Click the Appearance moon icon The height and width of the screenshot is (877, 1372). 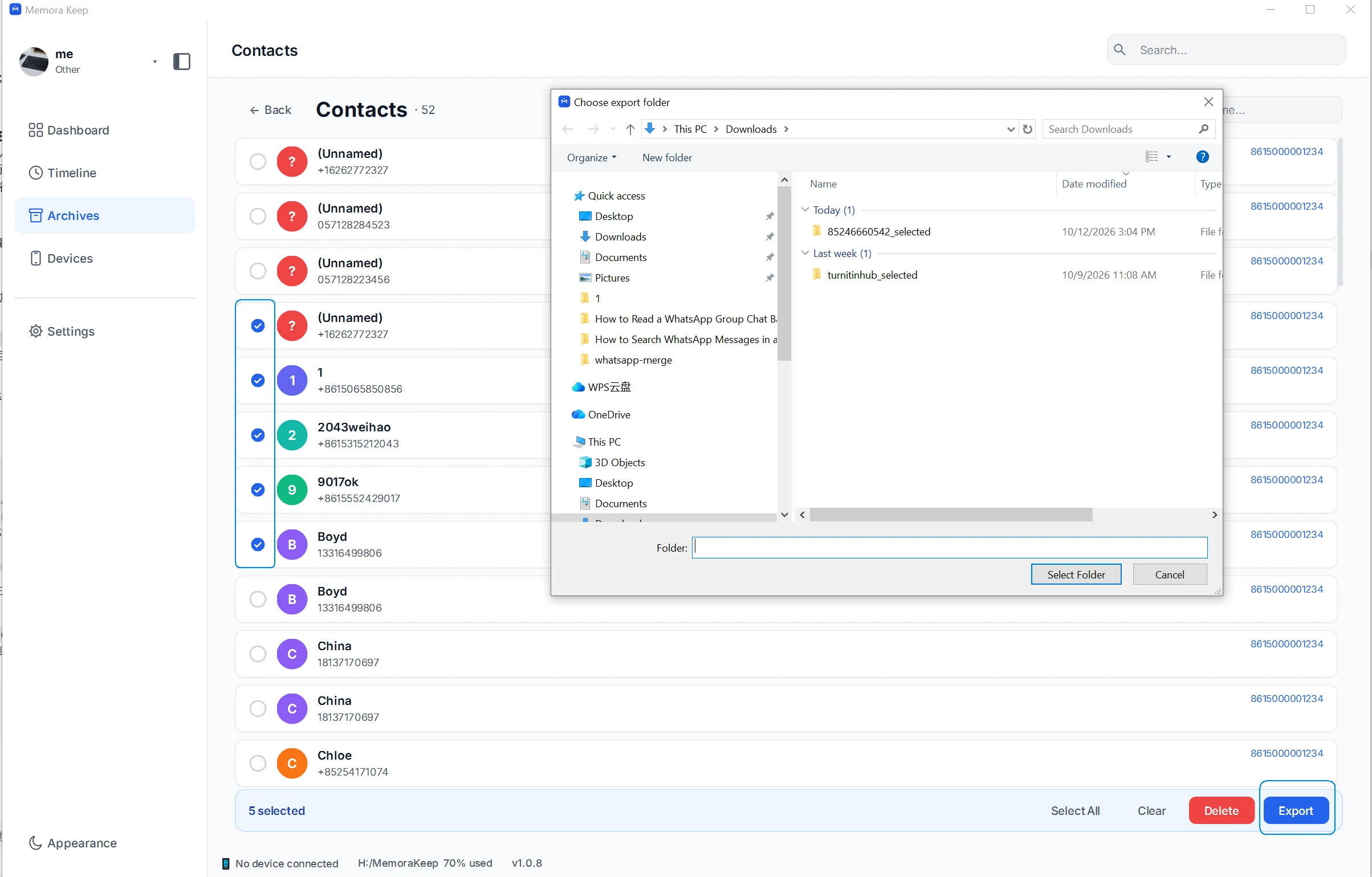click(35, 843)
